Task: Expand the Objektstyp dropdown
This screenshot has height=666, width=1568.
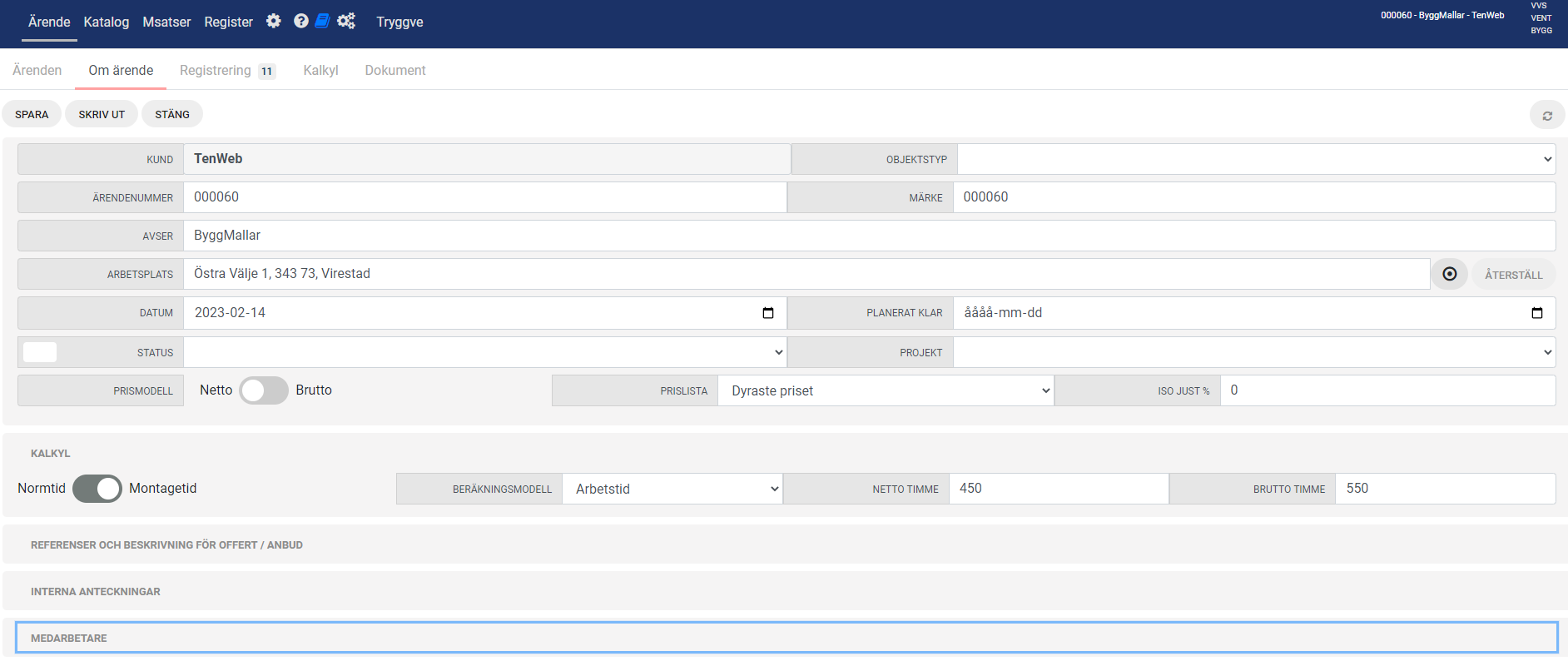Action: (x=1256, y=159)
